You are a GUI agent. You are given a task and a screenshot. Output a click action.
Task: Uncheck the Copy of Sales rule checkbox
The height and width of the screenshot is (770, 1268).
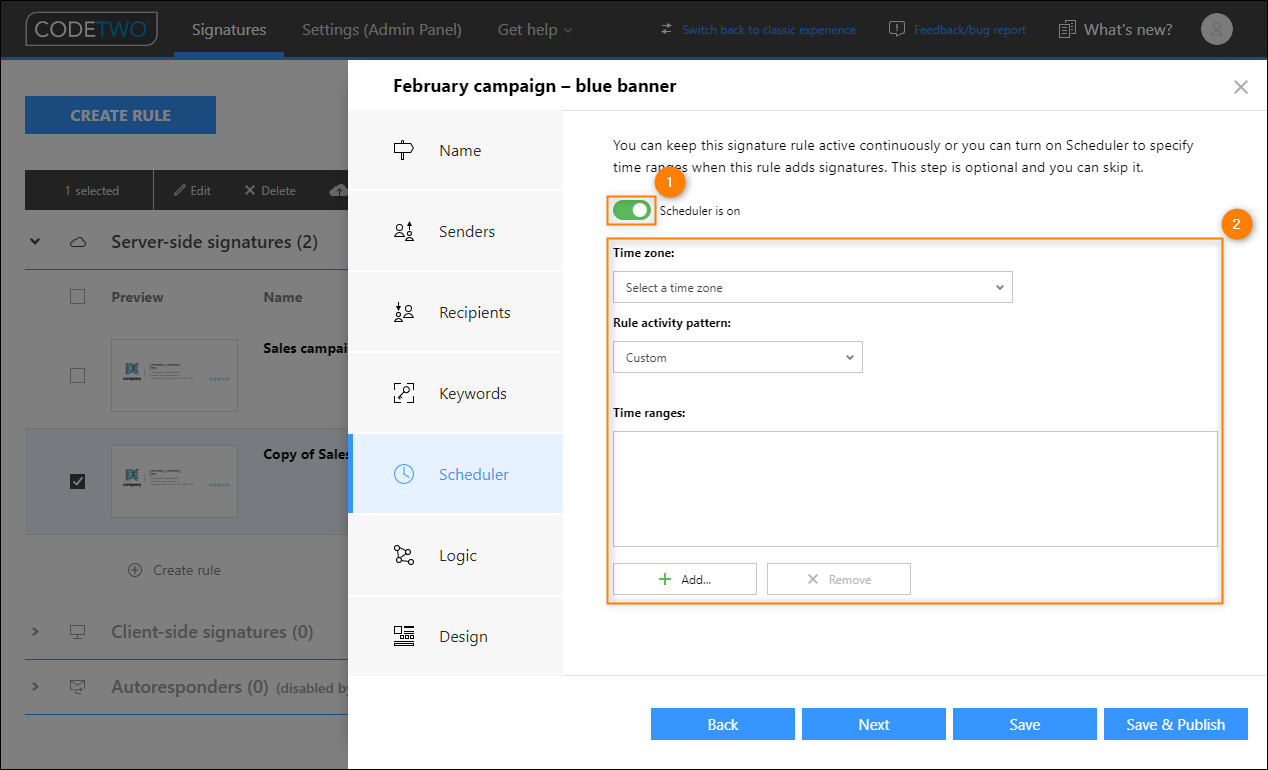(x=77, y=481)
